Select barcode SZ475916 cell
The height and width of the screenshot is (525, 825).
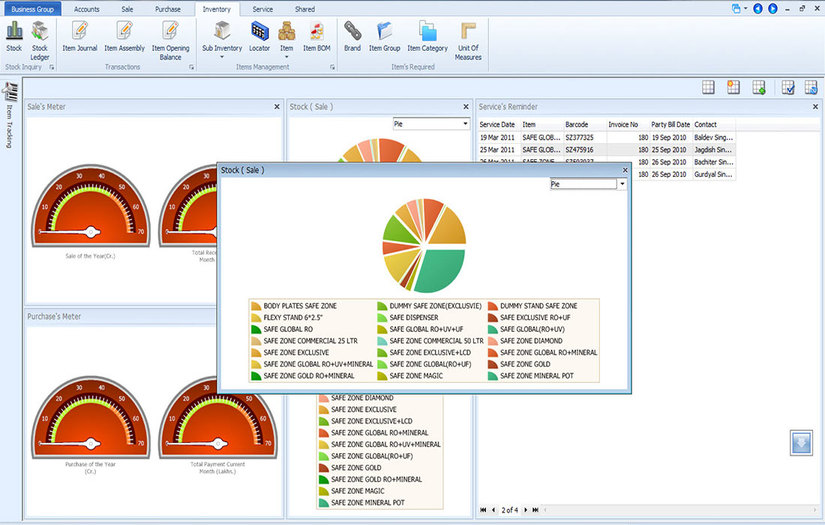585,150
